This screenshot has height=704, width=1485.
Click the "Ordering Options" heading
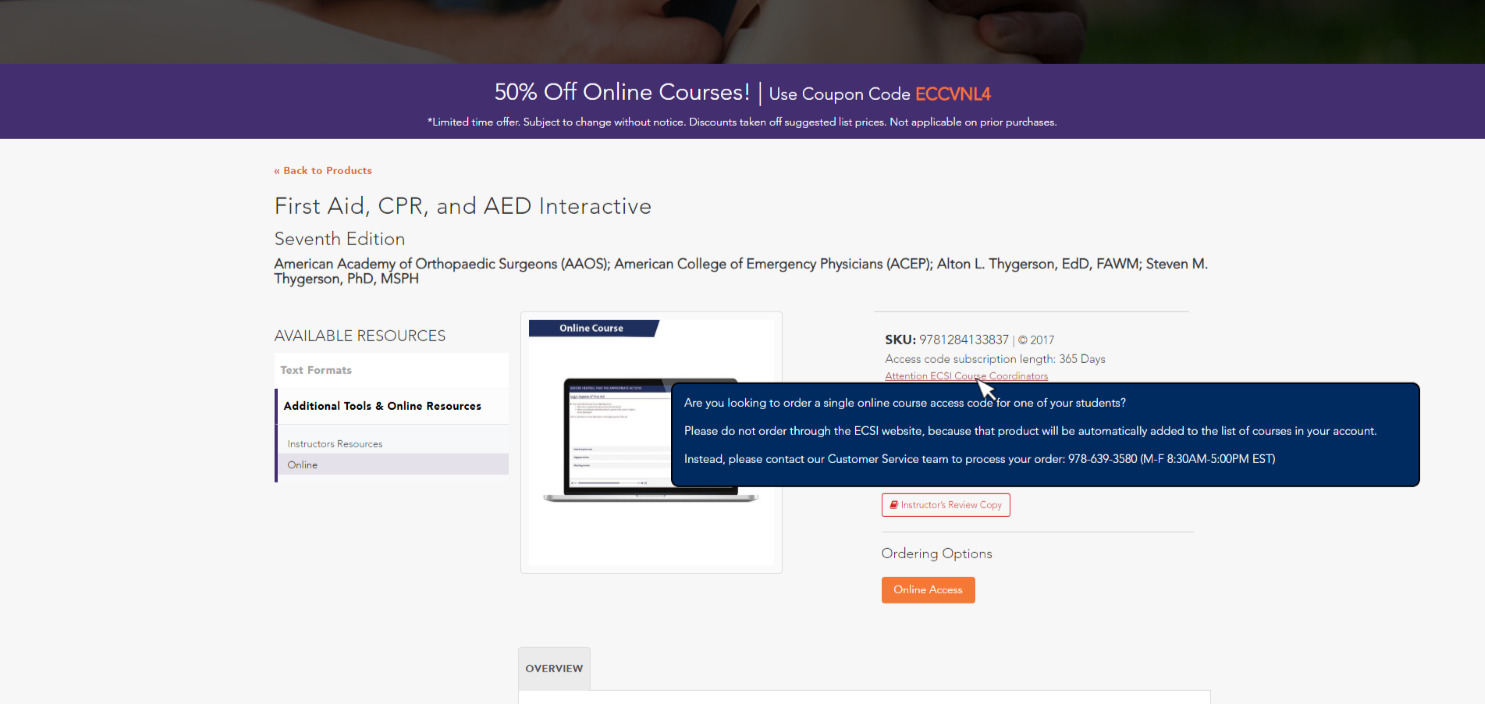point(936,553)
